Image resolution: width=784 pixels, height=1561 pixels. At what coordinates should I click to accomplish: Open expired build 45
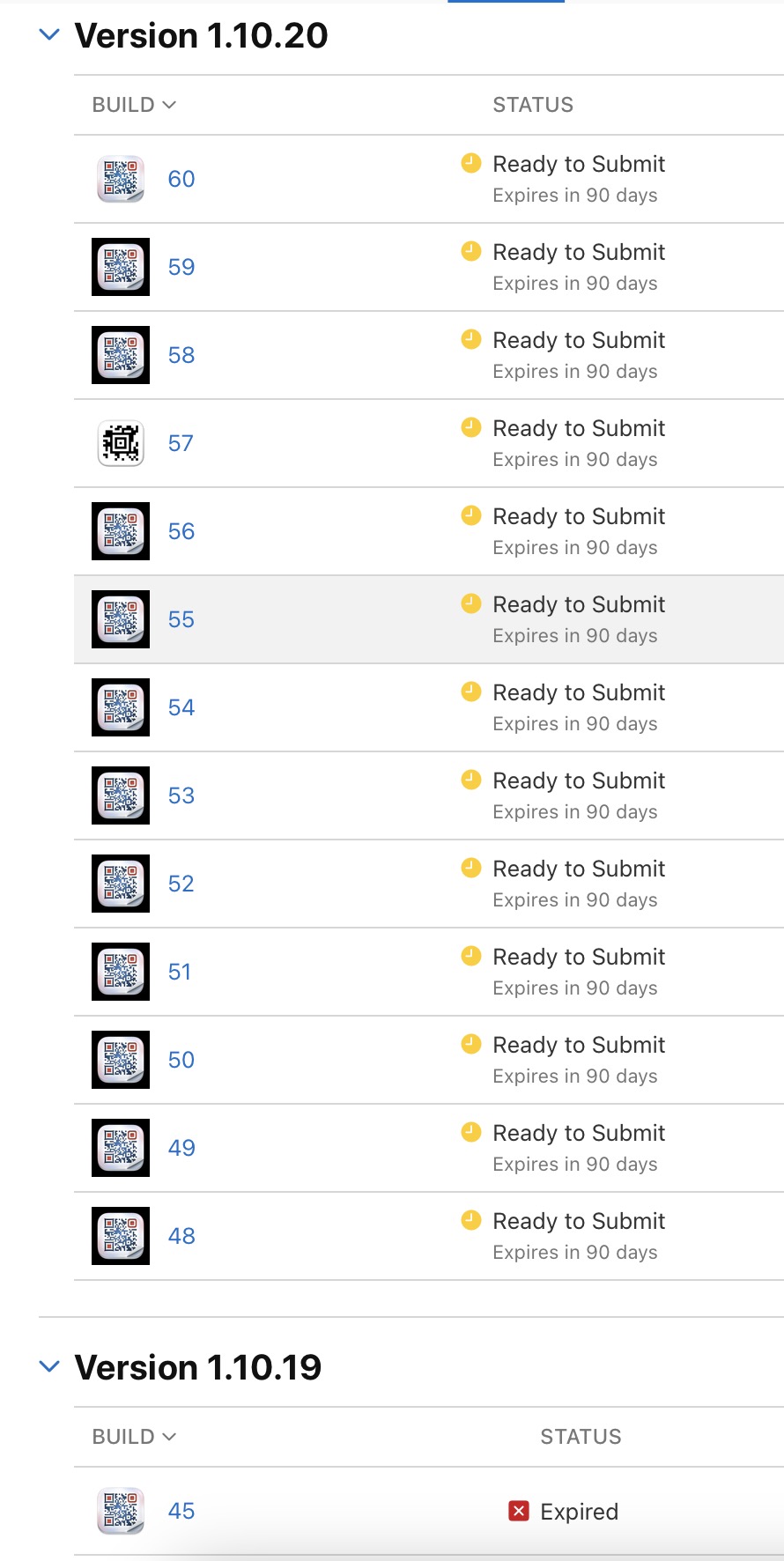[x=181, y=1511]
